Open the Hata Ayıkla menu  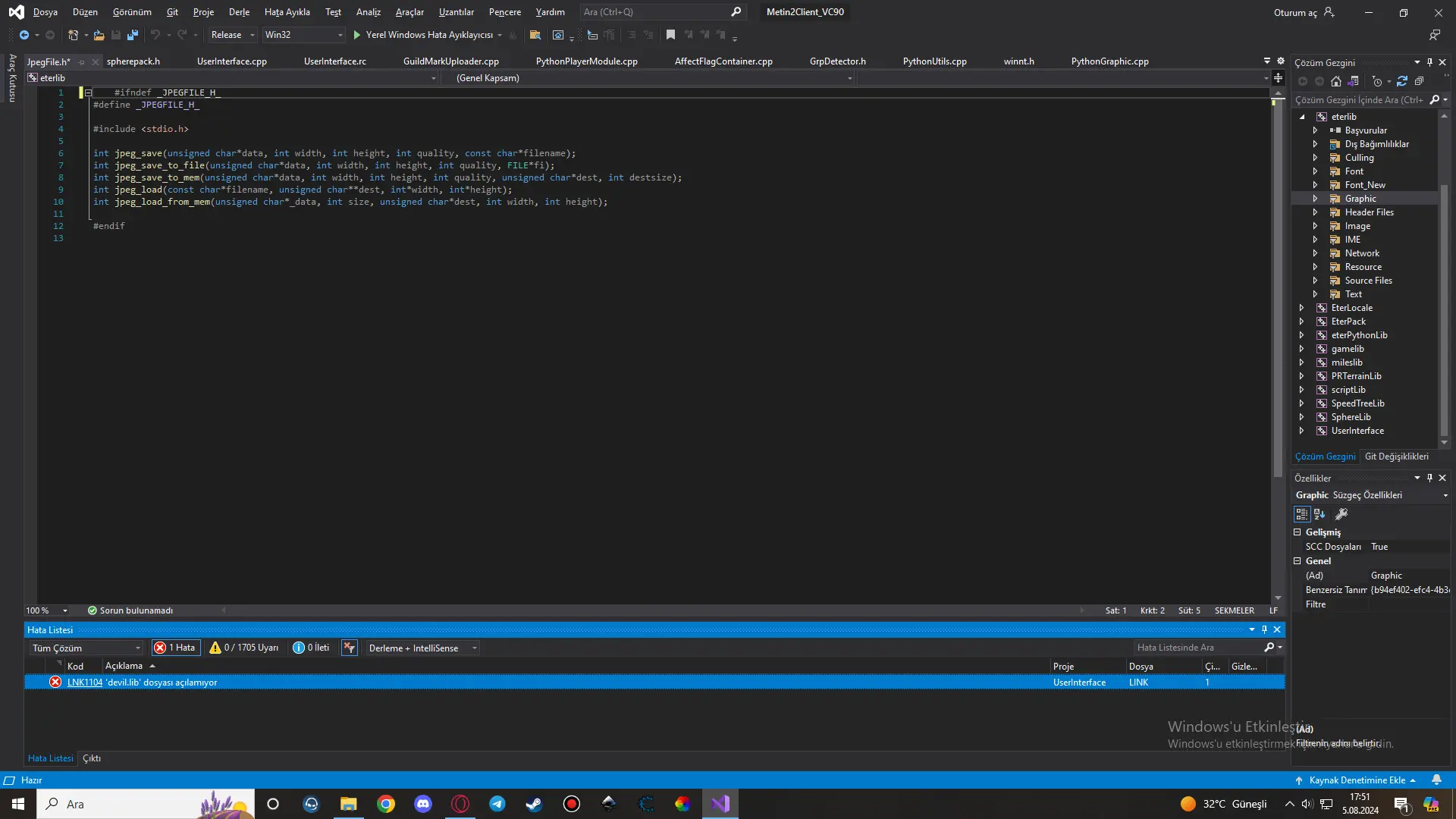[287, 12]
